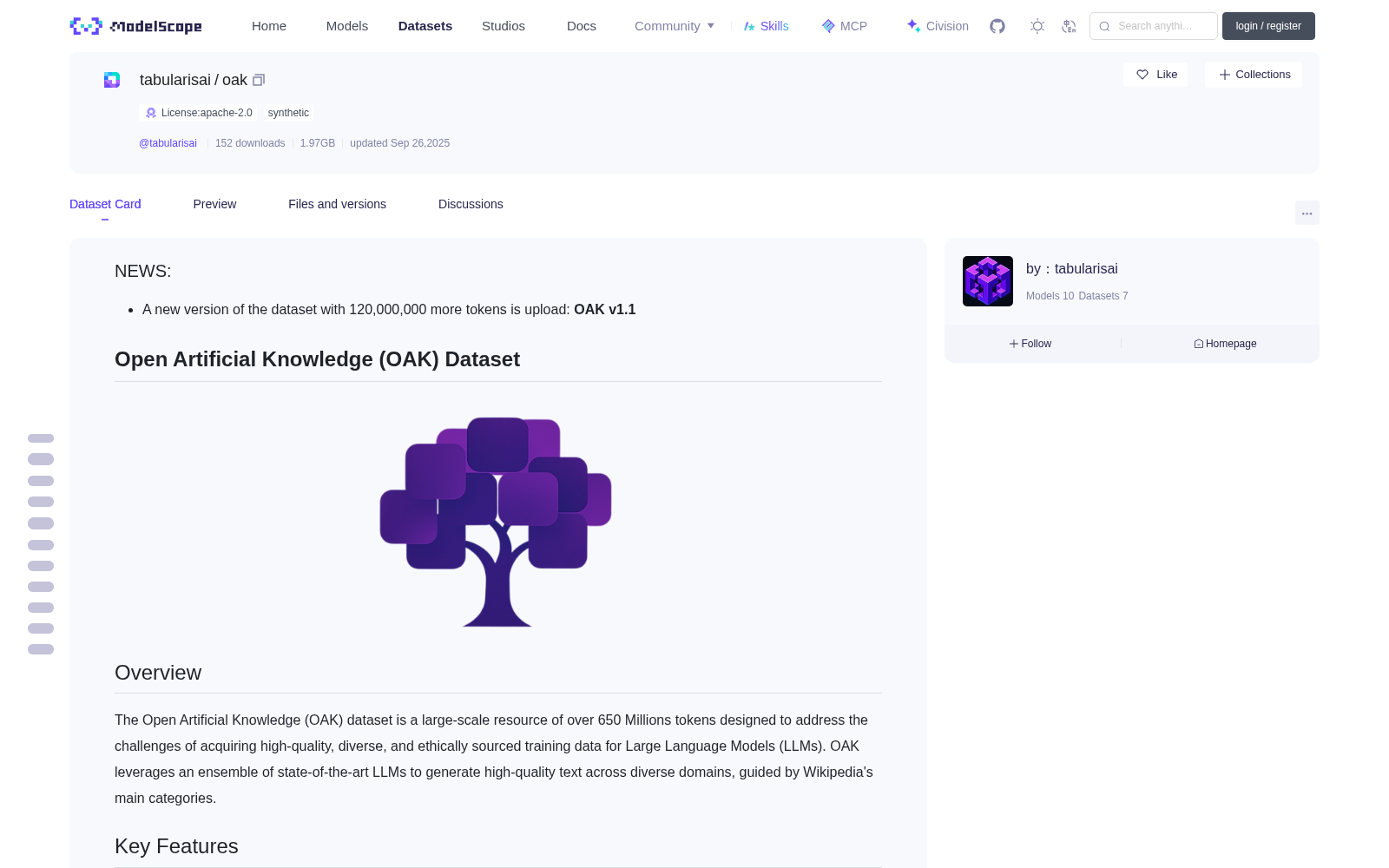Viewport: 1389px width, 868px height.
Task: Switch to the Preview tab
Action: [214, 204]
